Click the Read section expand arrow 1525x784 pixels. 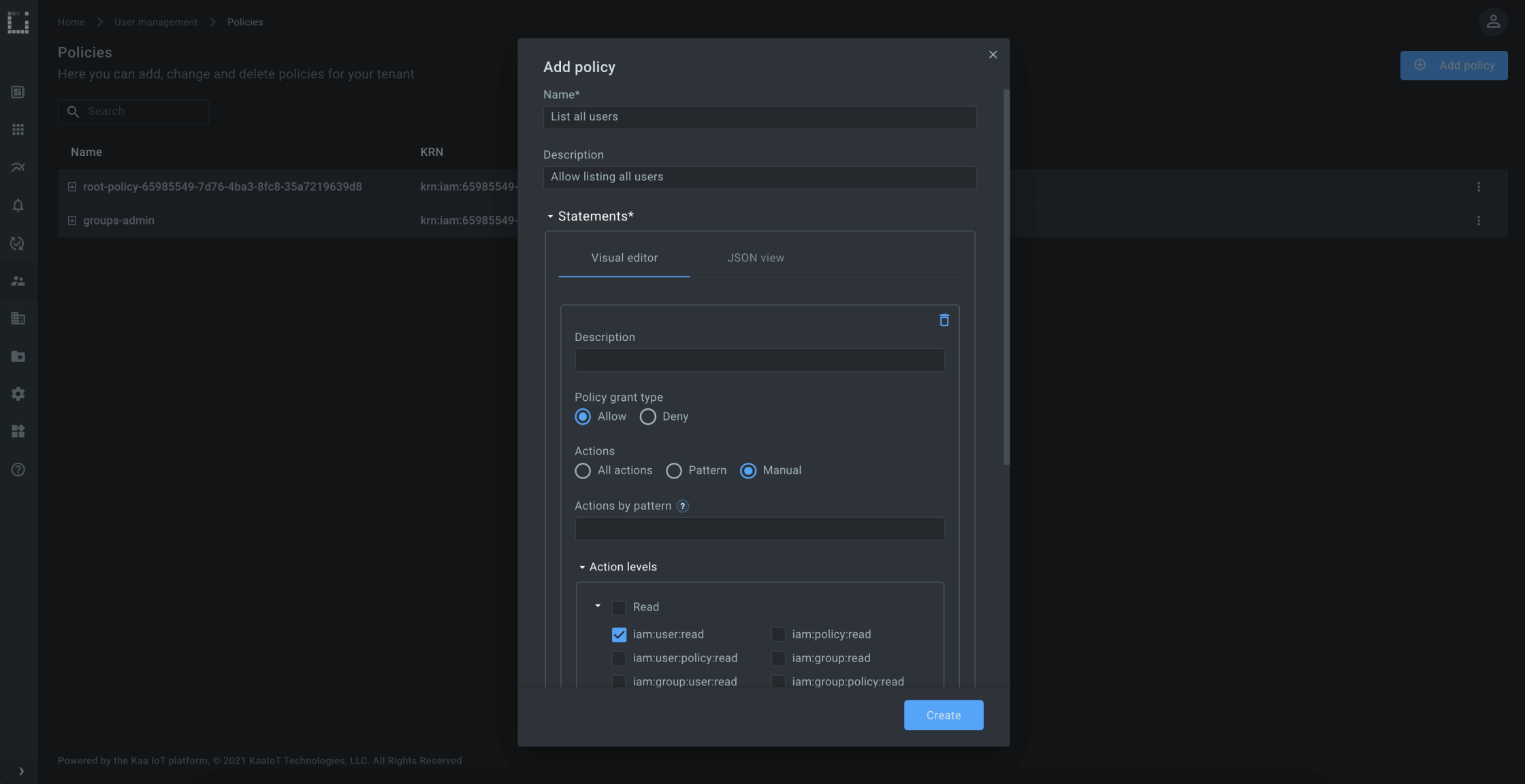pos(598,607)
